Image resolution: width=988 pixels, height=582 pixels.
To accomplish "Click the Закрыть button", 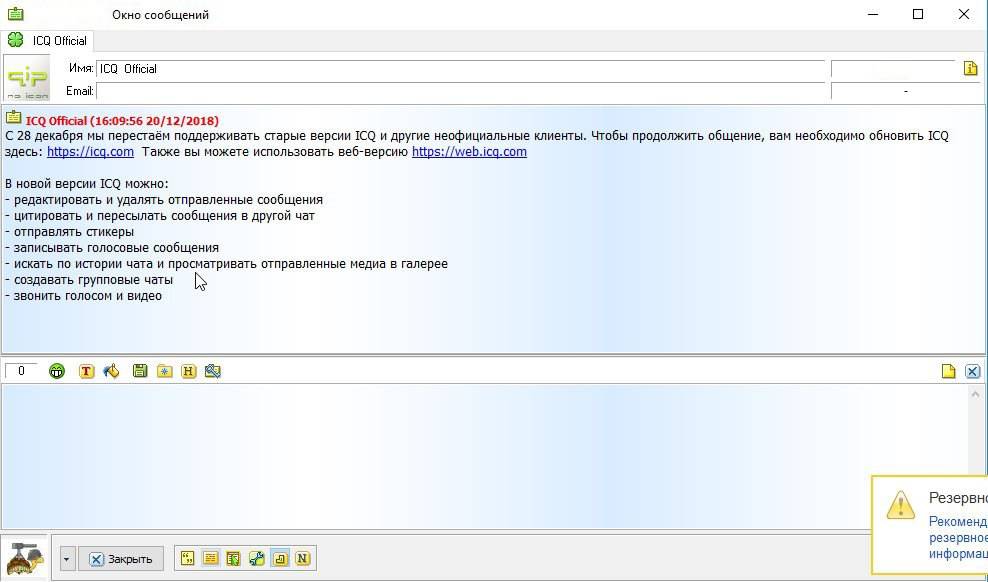I will pyautogui.click(x=121, y=559).
